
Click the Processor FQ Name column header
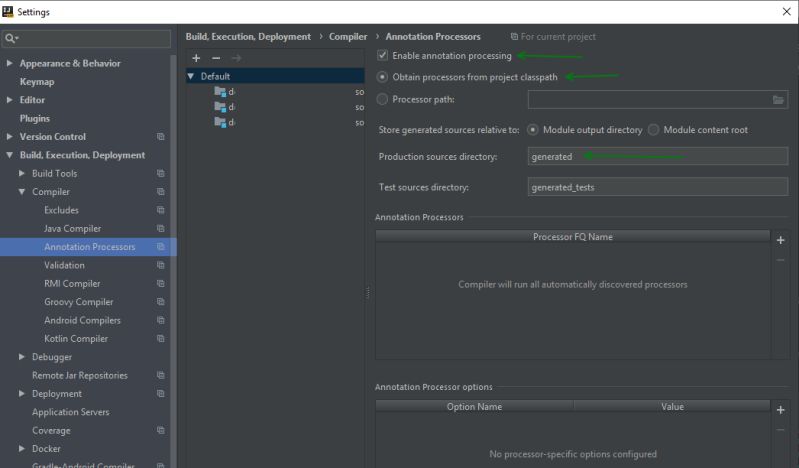click(x=572, y=237)
